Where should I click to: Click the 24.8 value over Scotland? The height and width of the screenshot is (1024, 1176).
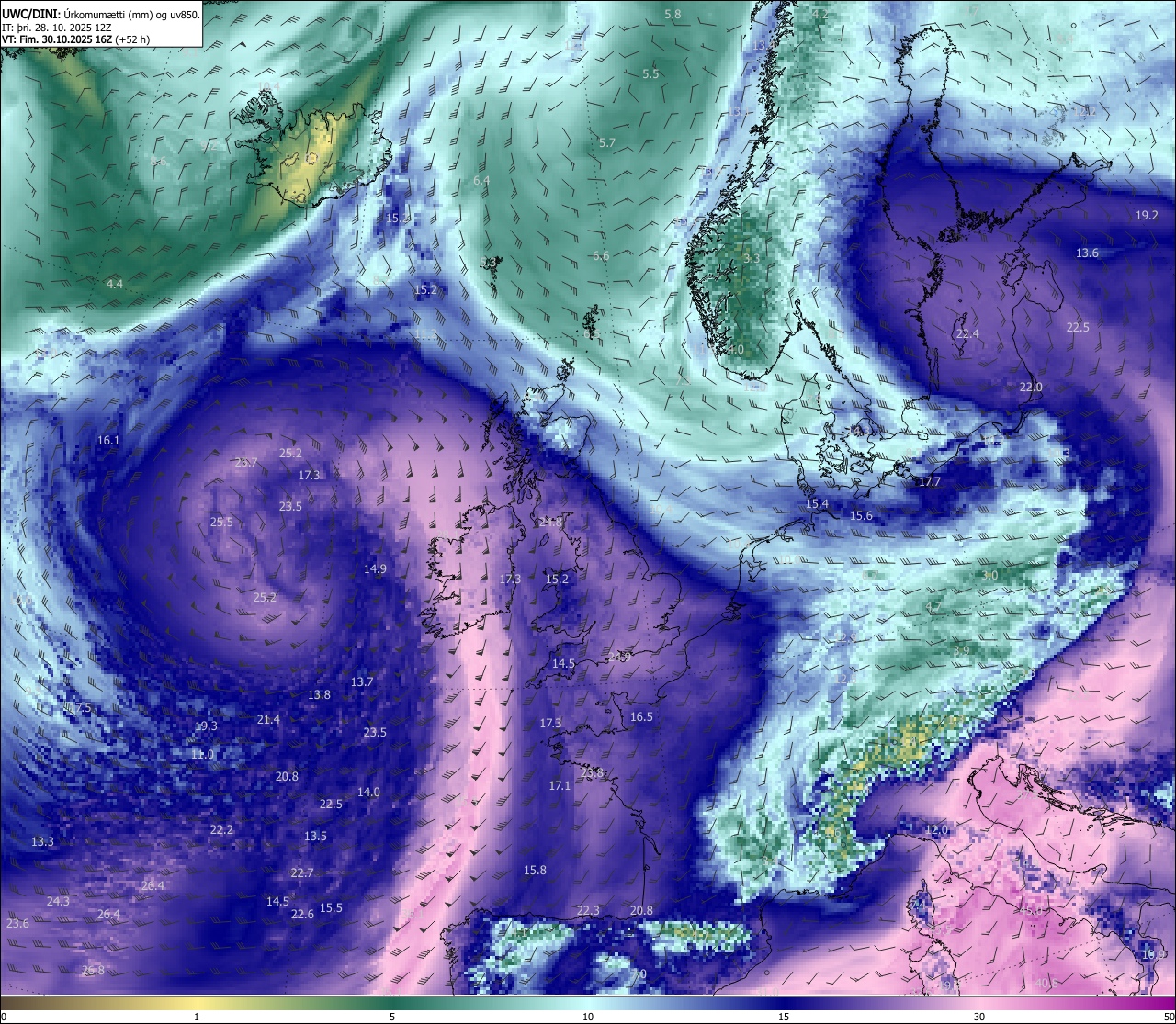[x=550, y=522]
